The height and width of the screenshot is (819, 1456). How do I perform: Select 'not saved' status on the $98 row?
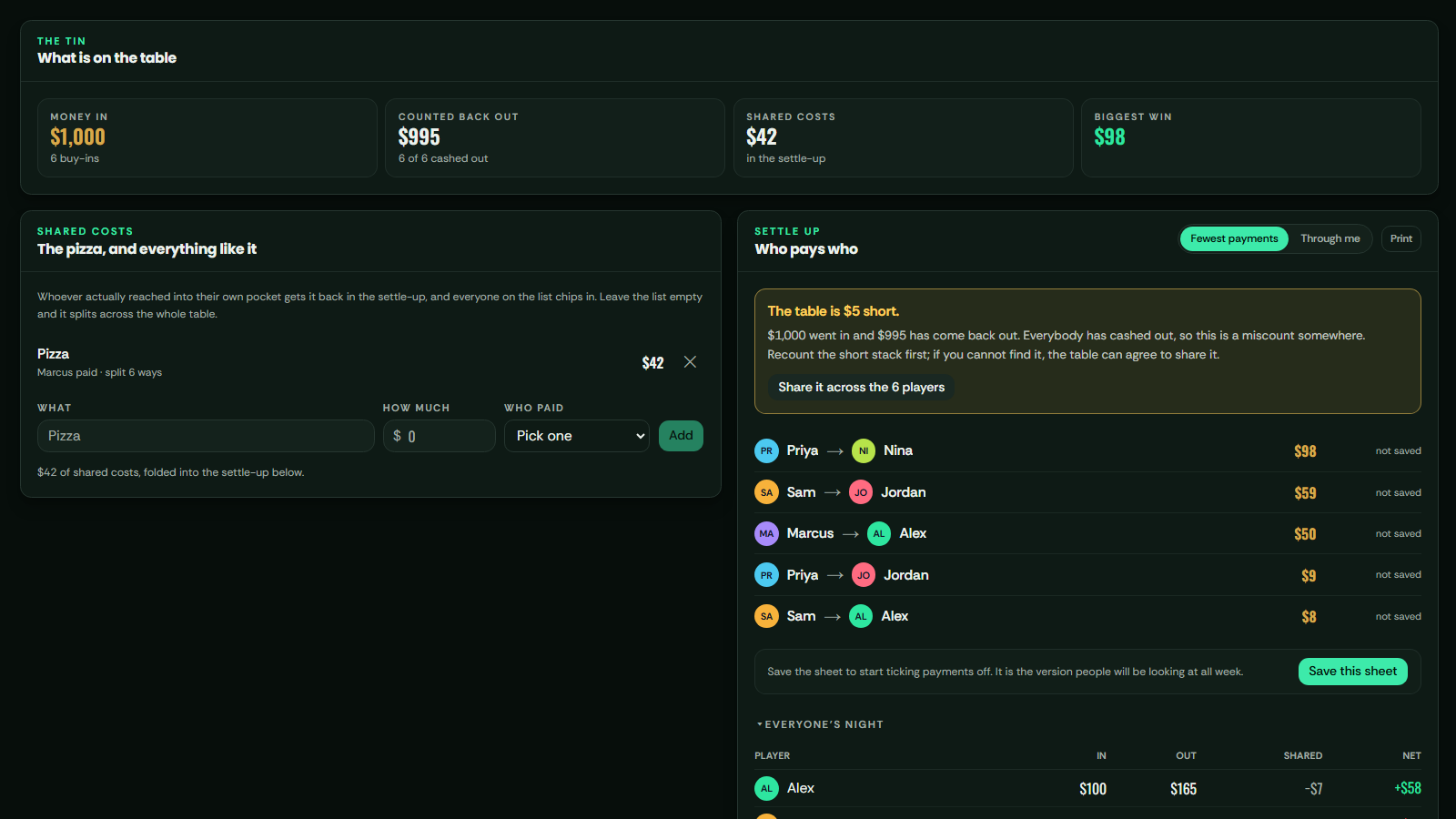click(x=1398, y=450)
